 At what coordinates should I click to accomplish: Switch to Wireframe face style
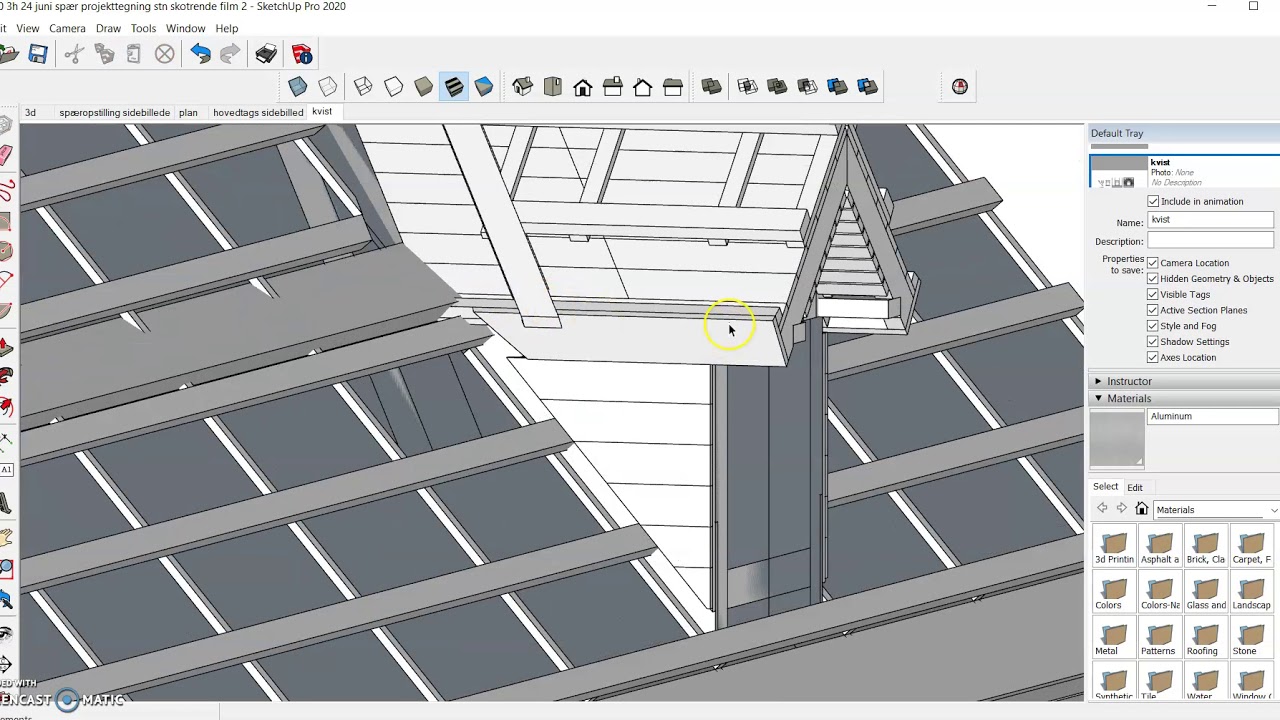click(363, 87)
